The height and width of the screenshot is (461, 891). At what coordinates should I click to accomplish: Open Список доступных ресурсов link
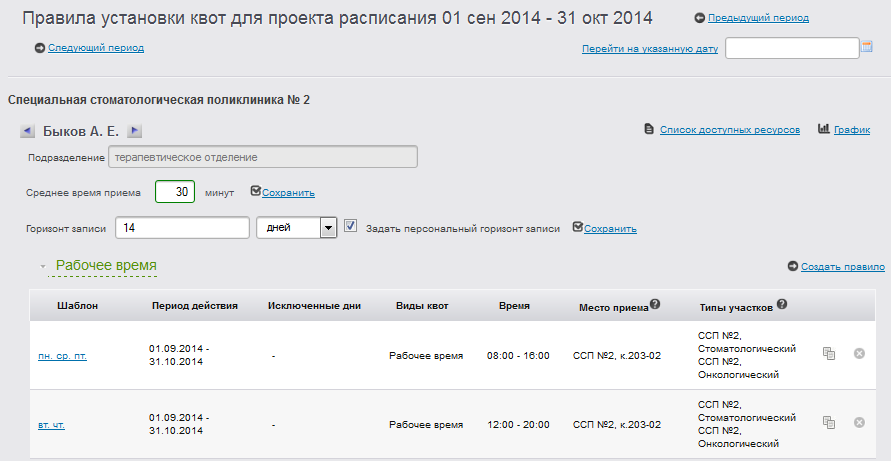point(730,130)
